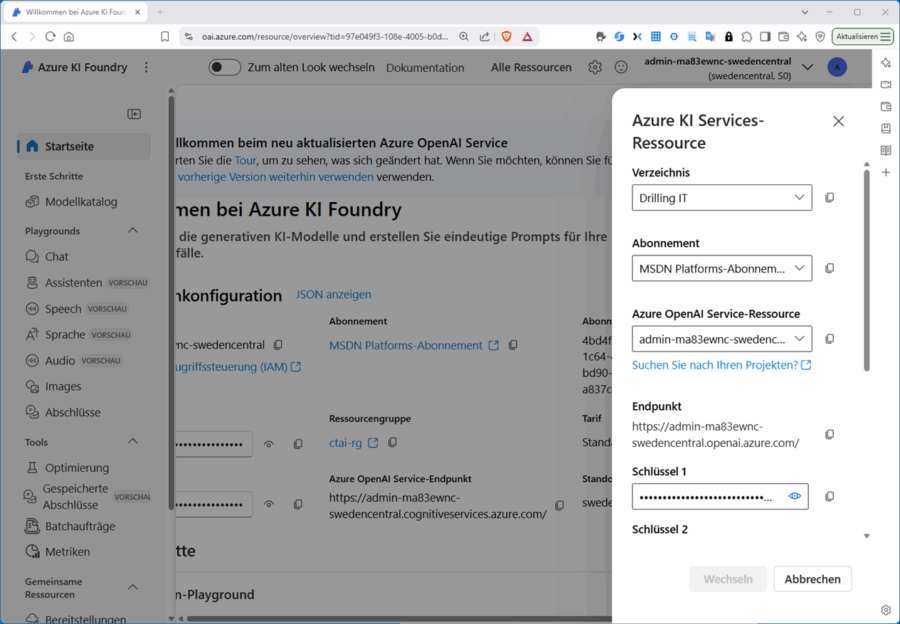Expand the resource switcher chevron in the header
The width and height of the screenshot is (900, 624).
[808, 67]
